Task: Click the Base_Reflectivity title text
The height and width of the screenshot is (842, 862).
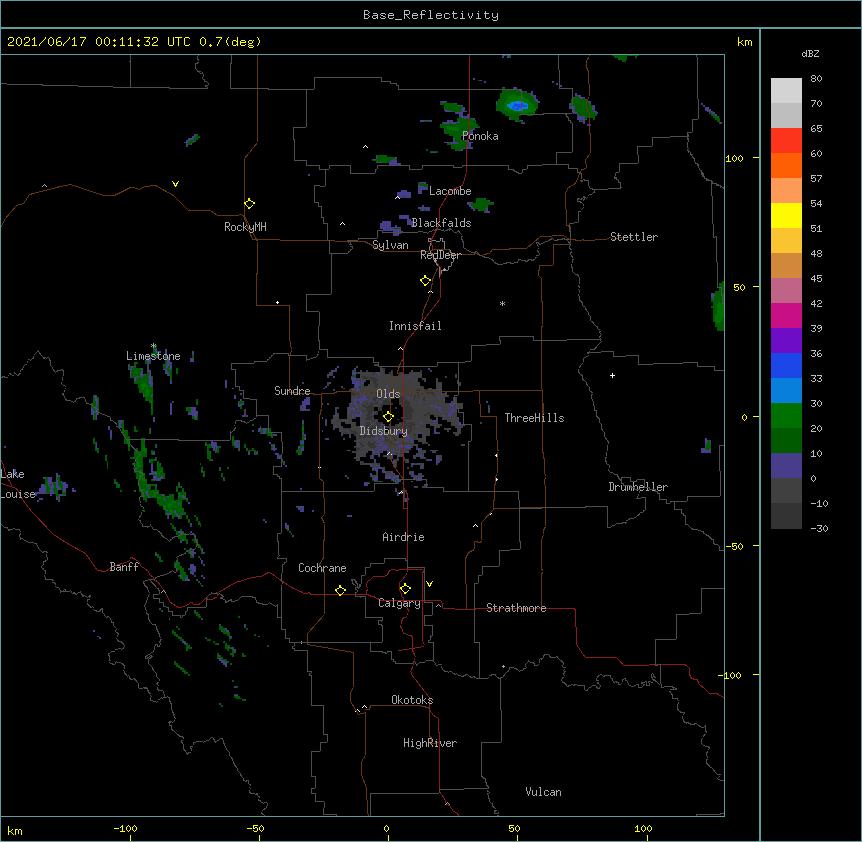Action: pyautogui.click(x=431, y=15)
